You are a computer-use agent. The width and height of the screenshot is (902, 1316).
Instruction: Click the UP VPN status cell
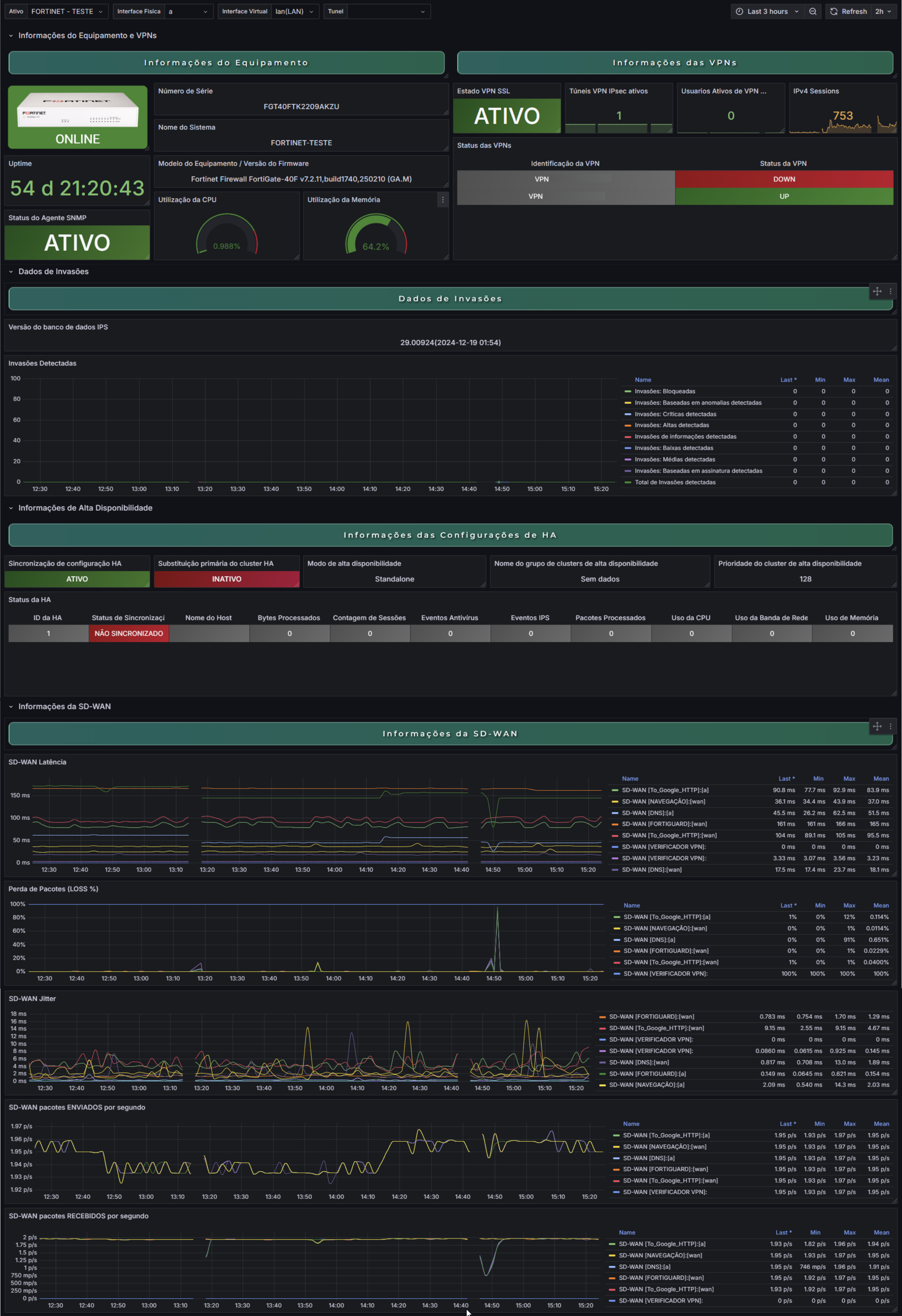(x=784, y=197)
